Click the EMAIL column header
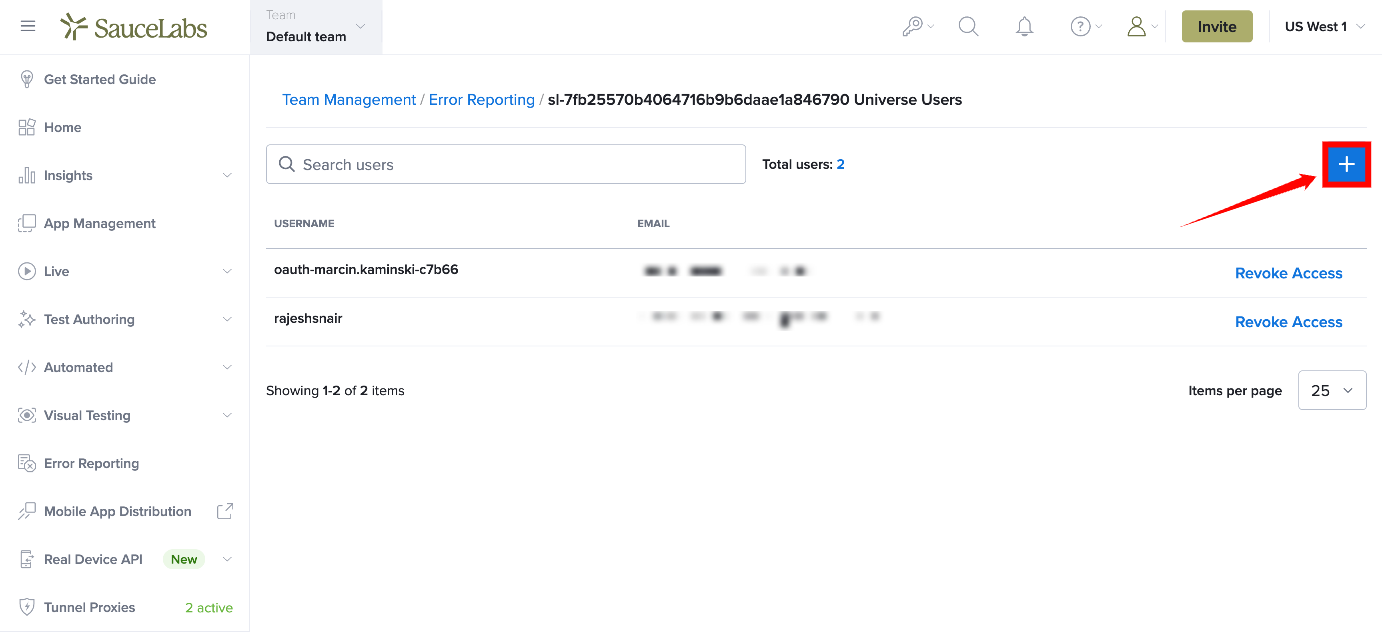 click(x=653, y=224)
